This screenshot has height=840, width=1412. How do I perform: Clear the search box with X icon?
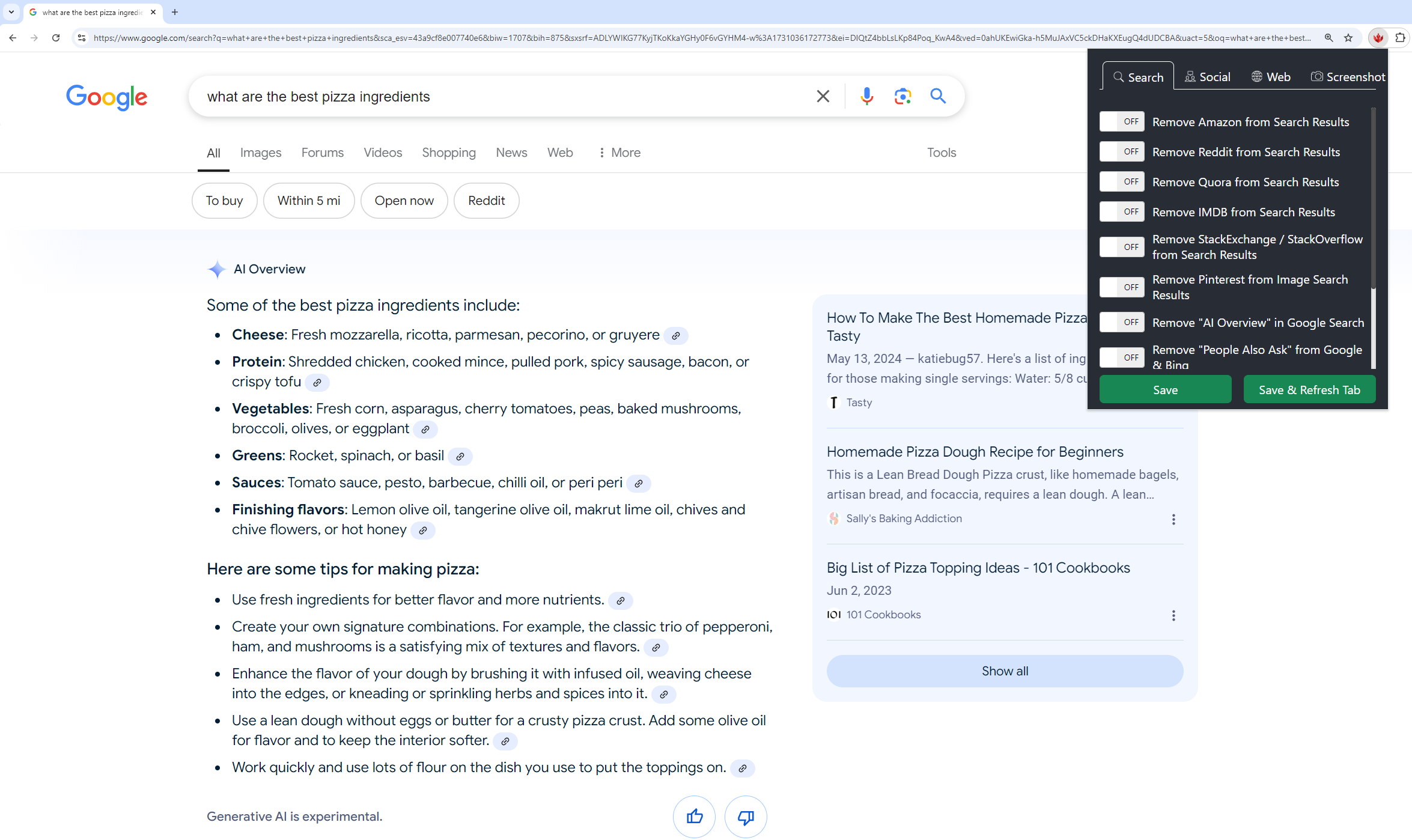823,96
